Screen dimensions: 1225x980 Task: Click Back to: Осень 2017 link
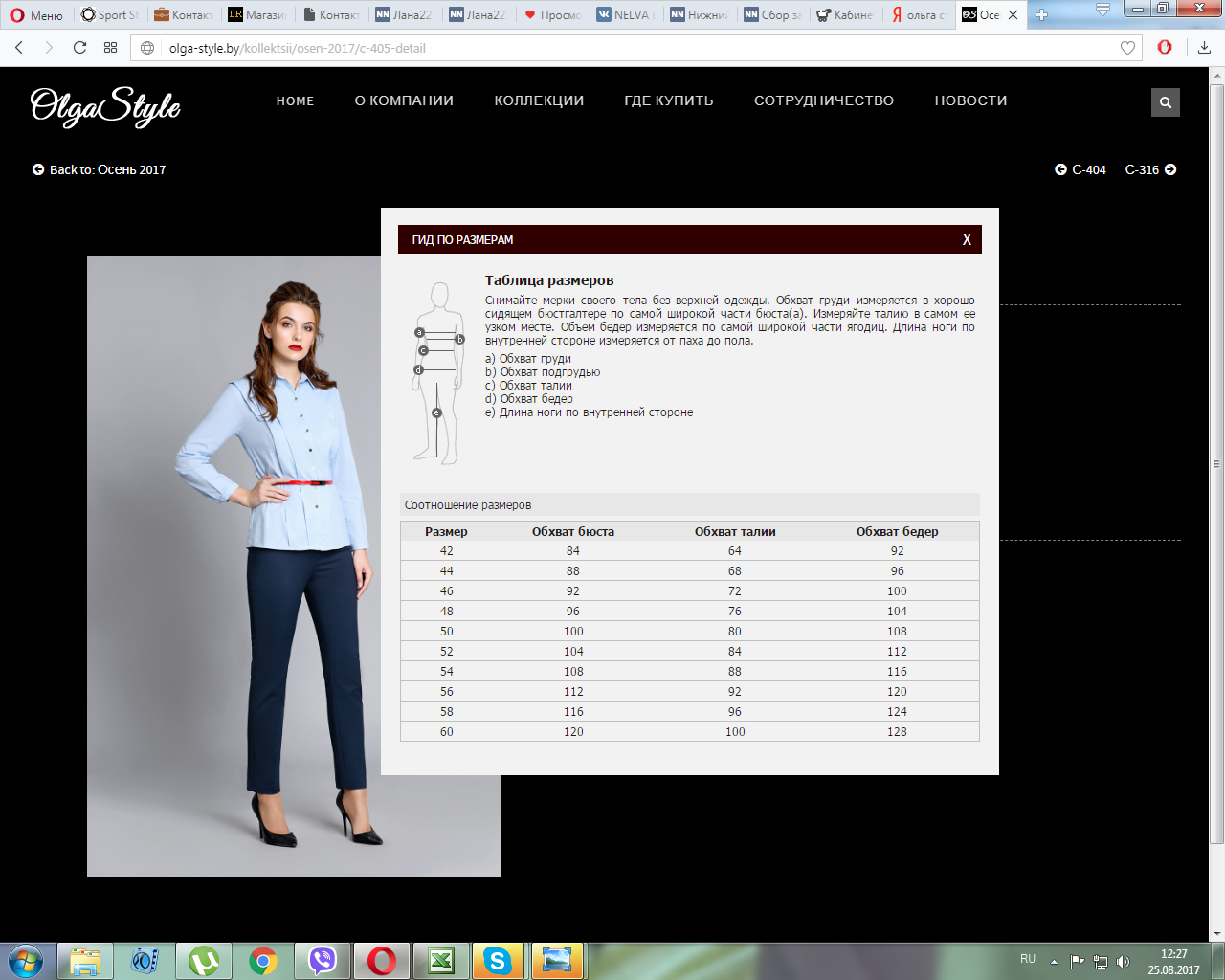[x=100, y=169]
